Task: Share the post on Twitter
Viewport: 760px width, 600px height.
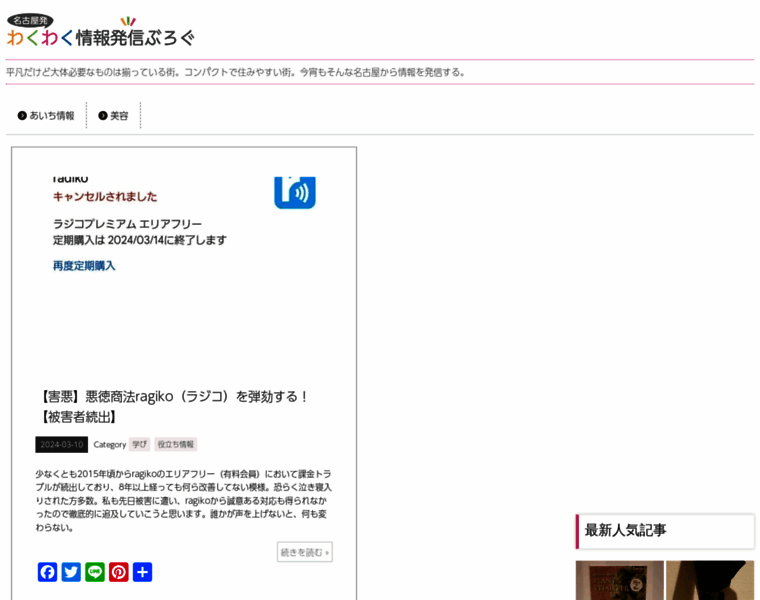Action: pos(71,572)
